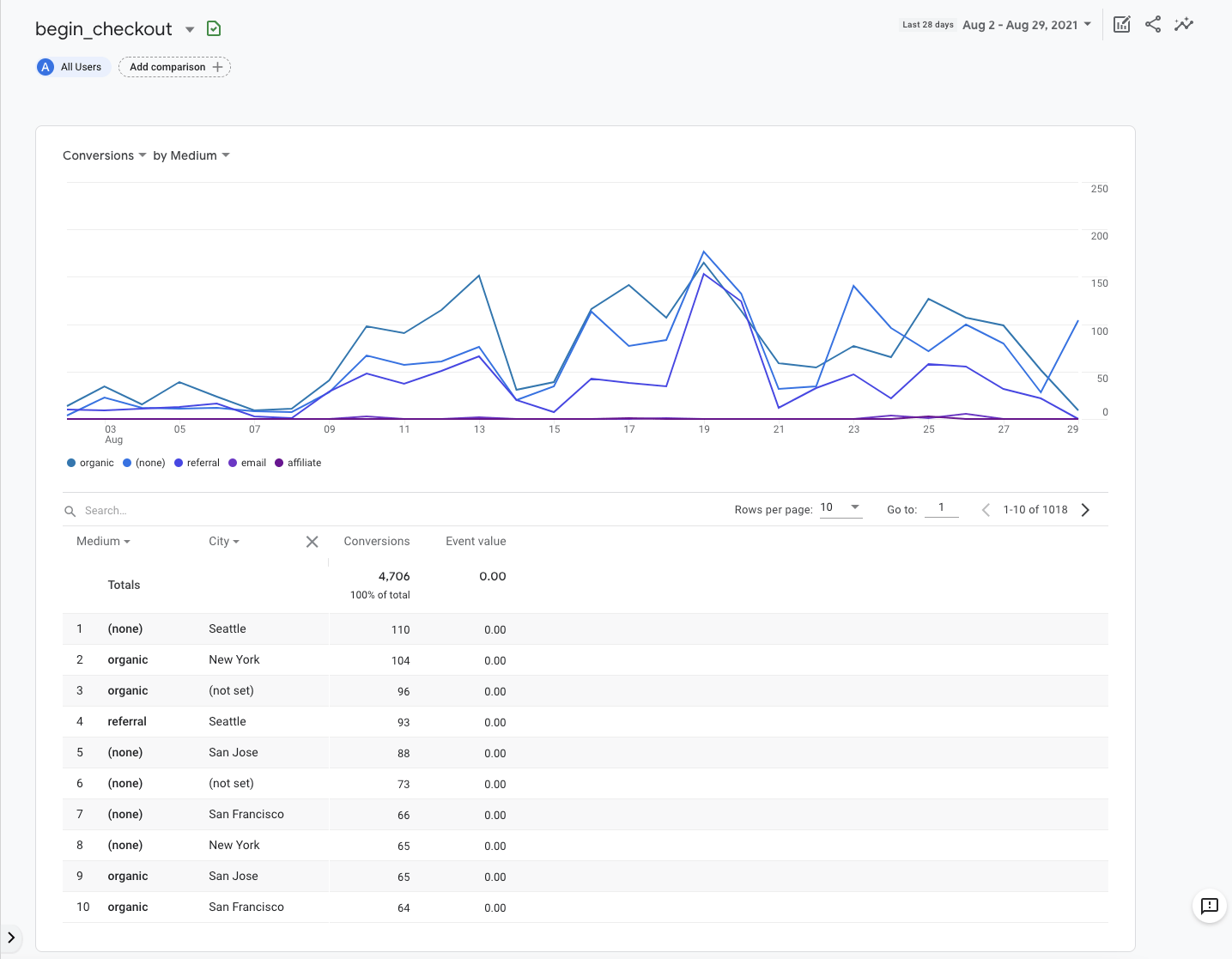Toggle the referral series in legend
Image resolution: width=1232 pixels, height=959 pixels.
click(x=197, y=463)
